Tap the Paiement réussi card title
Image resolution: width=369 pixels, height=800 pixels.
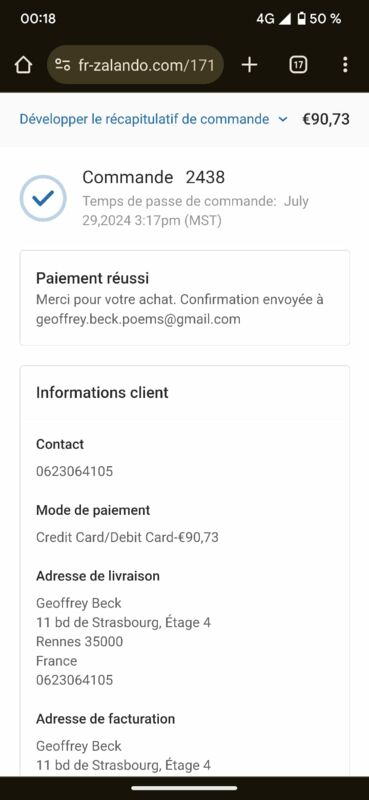click(92, 279)
